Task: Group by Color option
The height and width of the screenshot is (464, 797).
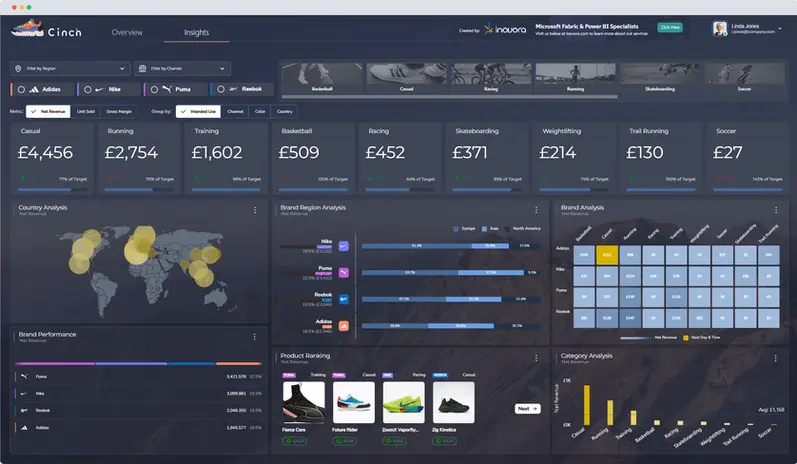Action: (x=260, y=111)
